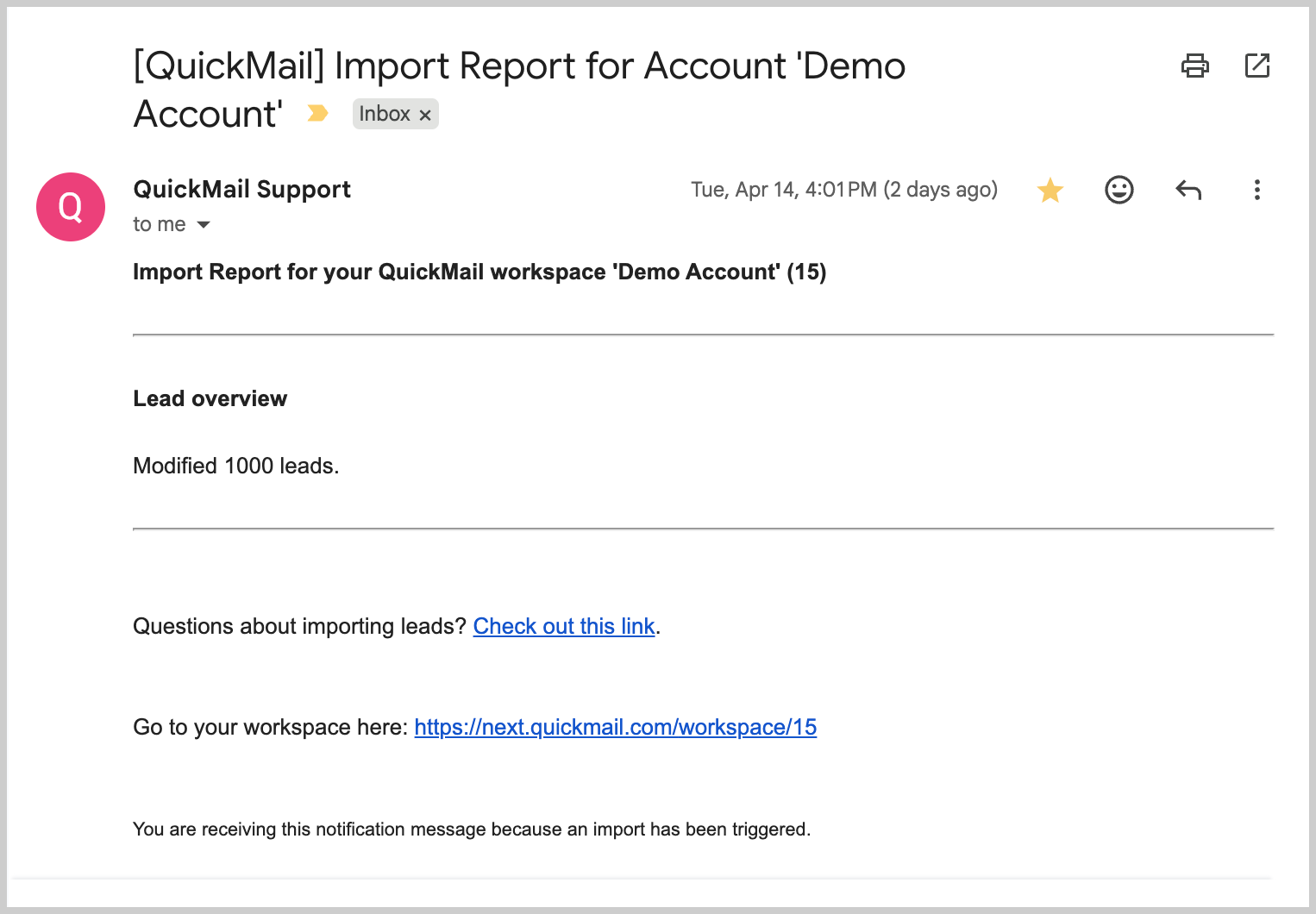Viewport: 1316px width, 914px height.
Task: Click the 'Lead overview' heading
Action: tap(210, 398)
